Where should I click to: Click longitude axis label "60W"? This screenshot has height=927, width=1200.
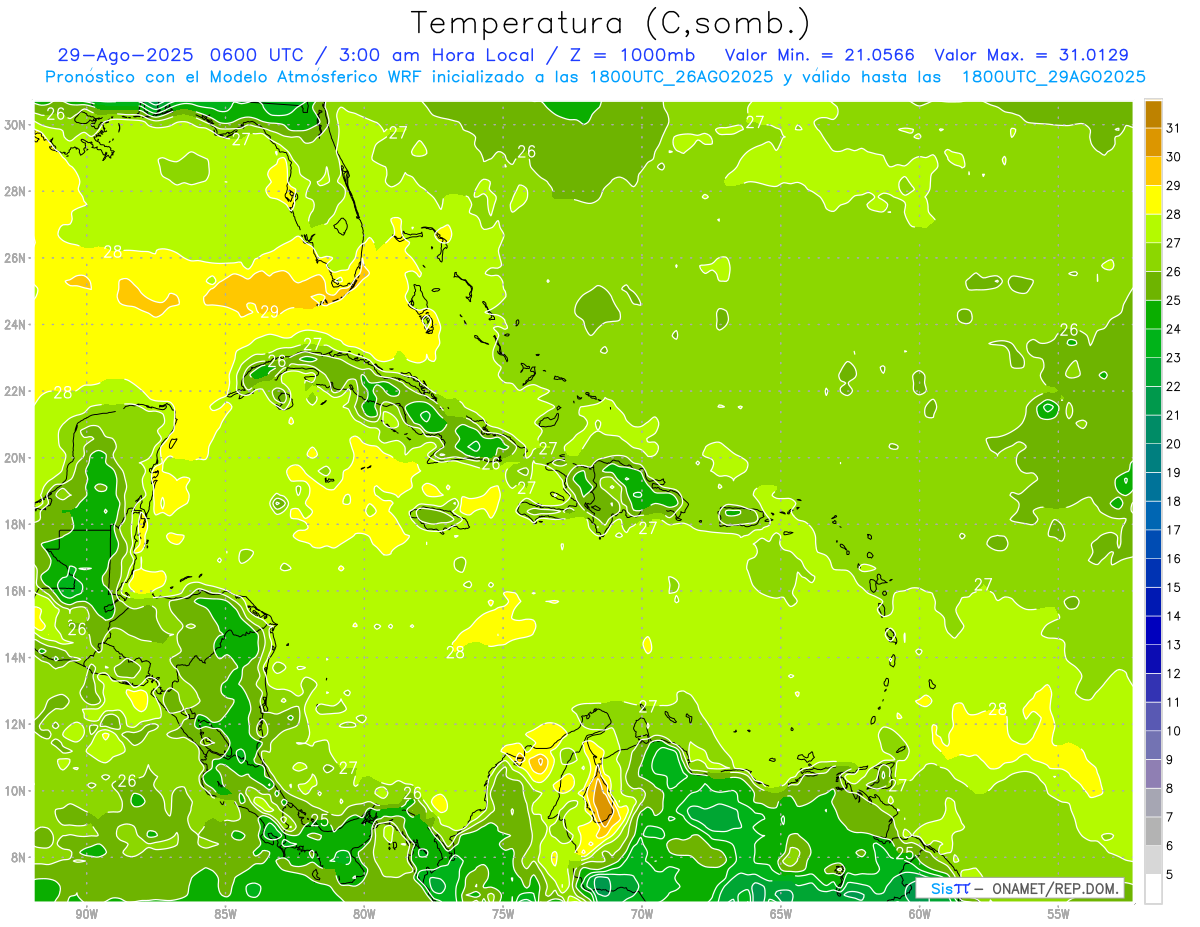pyautogui.click(x=920, y=914)
